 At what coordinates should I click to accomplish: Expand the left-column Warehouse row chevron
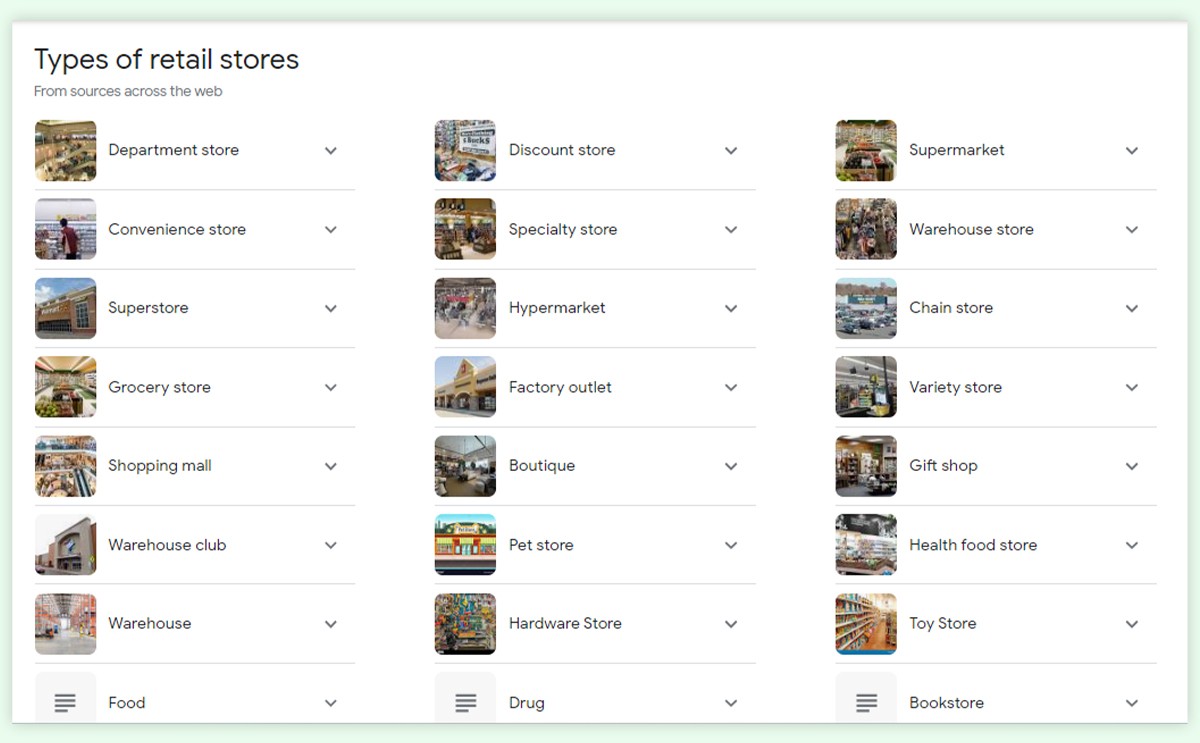tap(331, 624)
